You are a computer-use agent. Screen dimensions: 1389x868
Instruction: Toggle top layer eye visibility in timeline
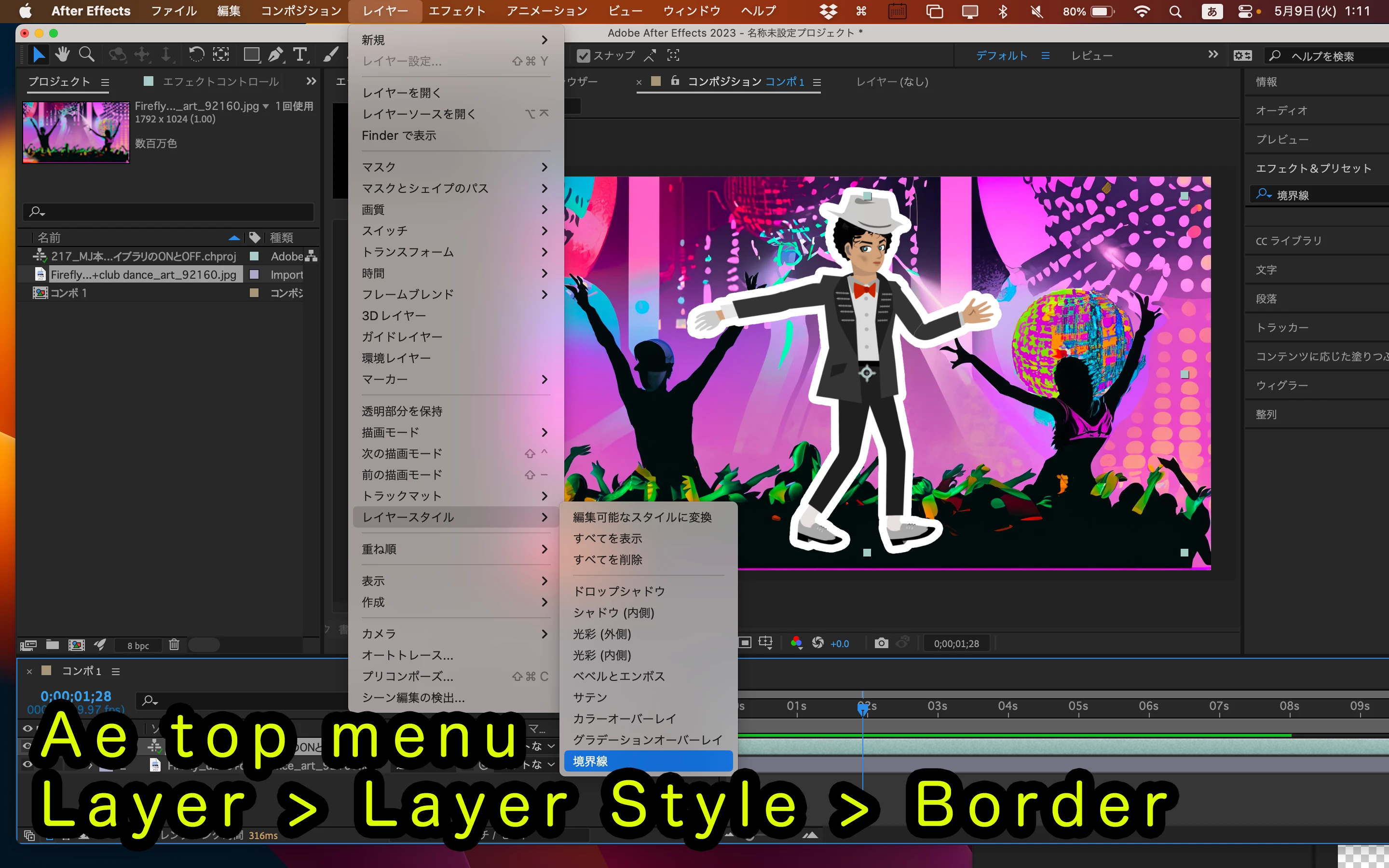[x=27, y=746]
